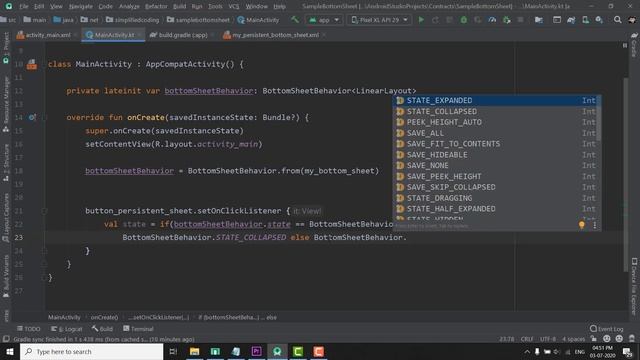Click the user avatar icon in toolbar
This screenshot has width=640, height=360.
632,20
